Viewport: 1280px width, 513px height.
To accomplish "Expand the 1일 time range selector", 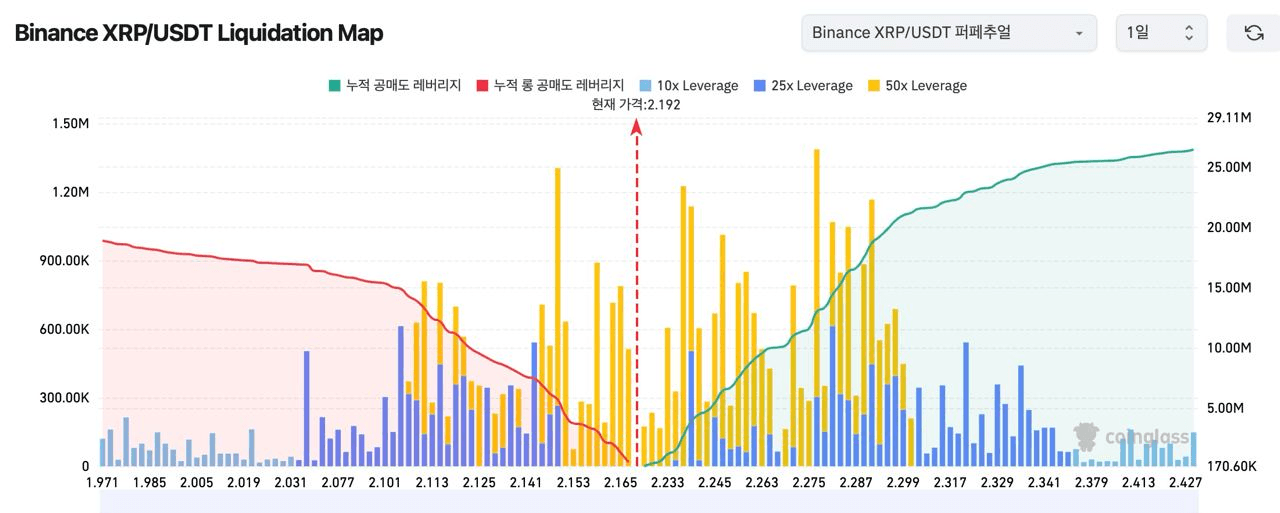I will click(x=1161, y=33).
